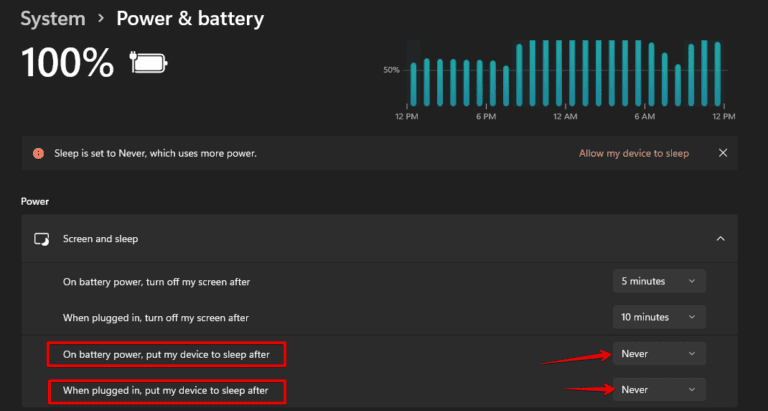Click the 12 AM label on battery chart
The image size is (768, 411).
[x=566, y=117]
